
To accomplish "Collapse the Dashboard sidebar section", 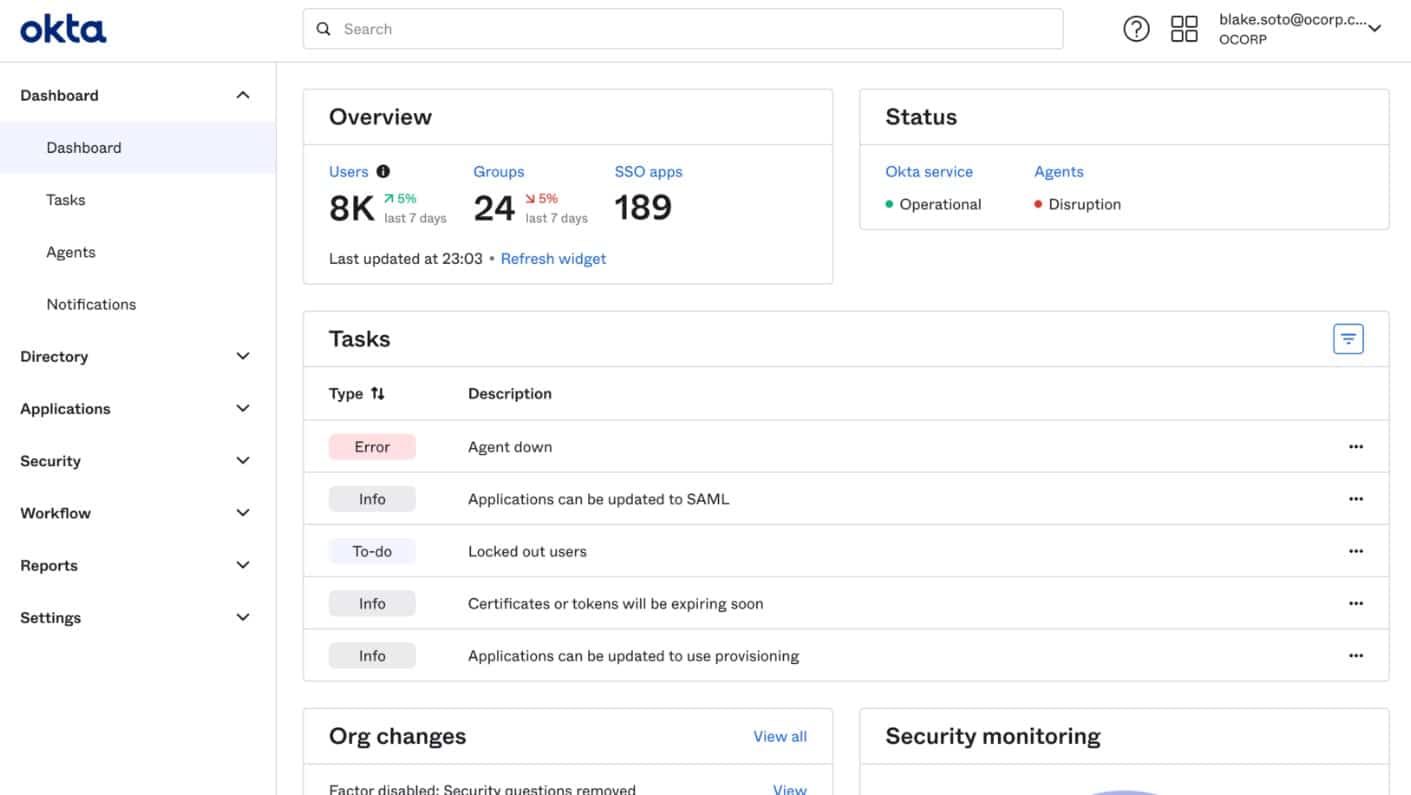I will tap(242, 95).
